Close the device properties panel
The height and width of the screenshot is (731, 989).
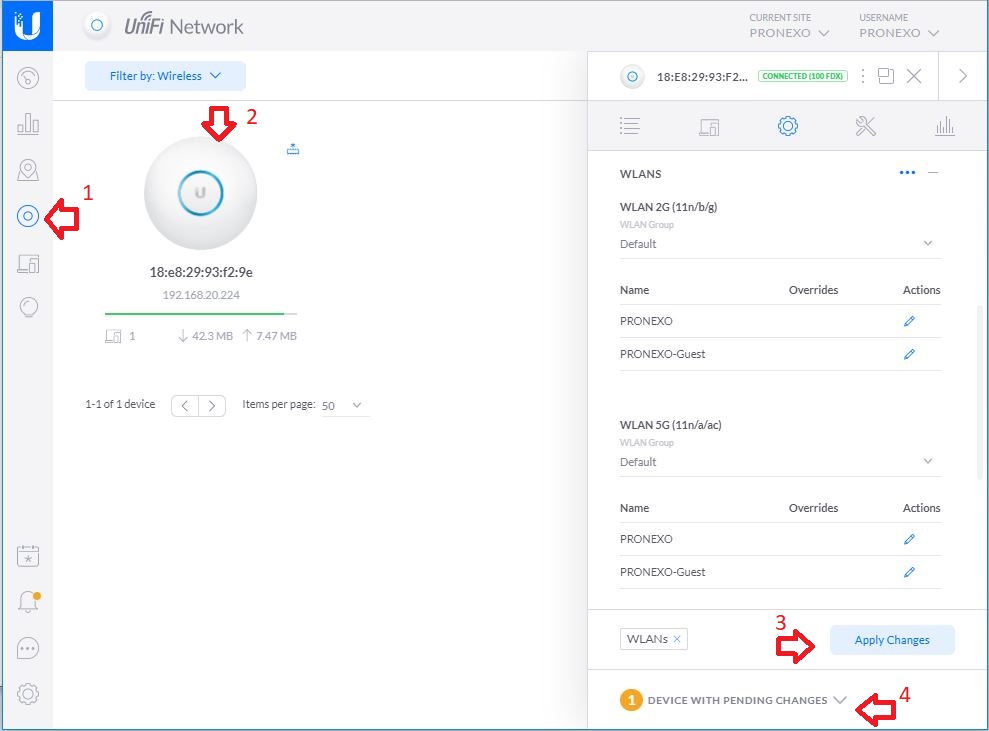914,76
